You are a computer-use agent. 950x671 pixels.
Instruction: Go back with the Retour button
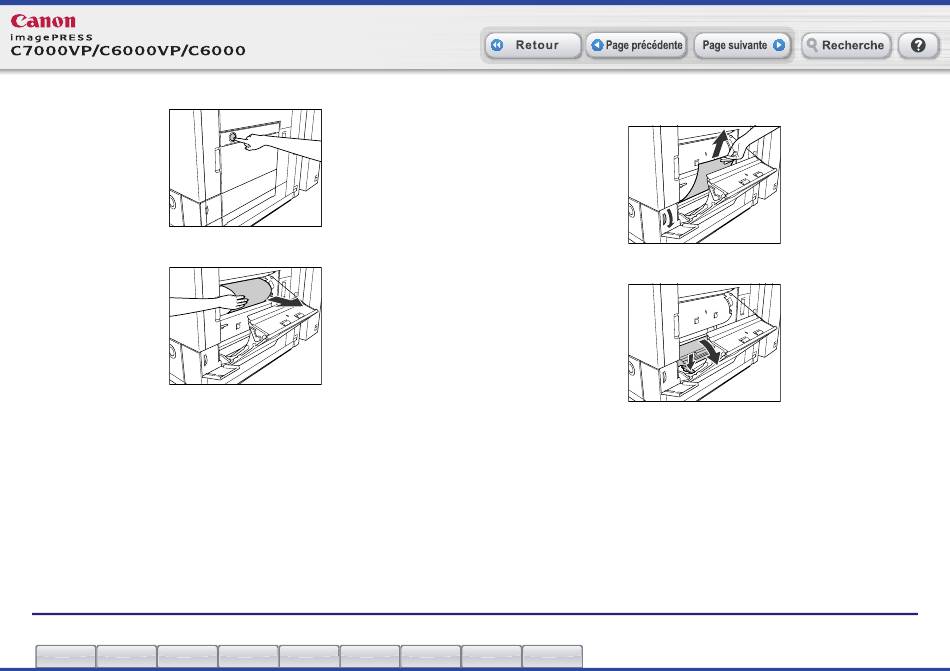pyautogui.click(x=533, y=45)
